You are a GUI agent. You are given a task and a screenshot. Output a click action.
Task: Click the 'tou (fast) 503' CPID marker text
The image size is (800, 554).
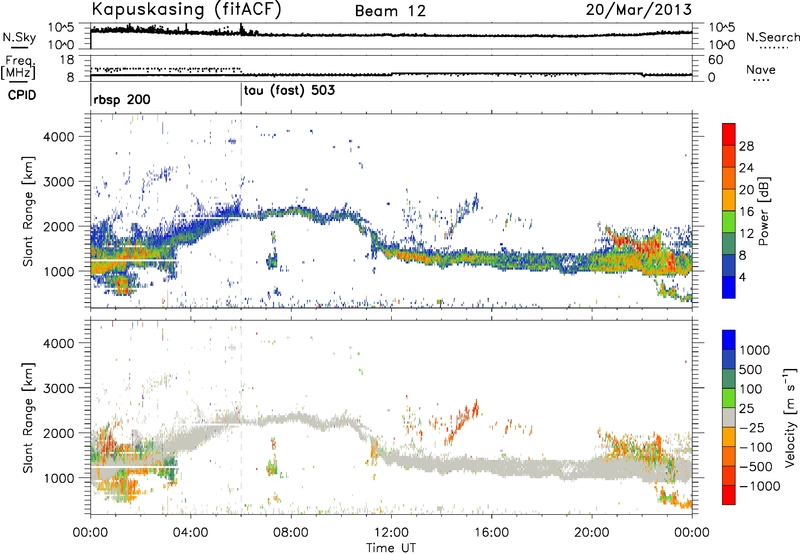tap(289, 91)
